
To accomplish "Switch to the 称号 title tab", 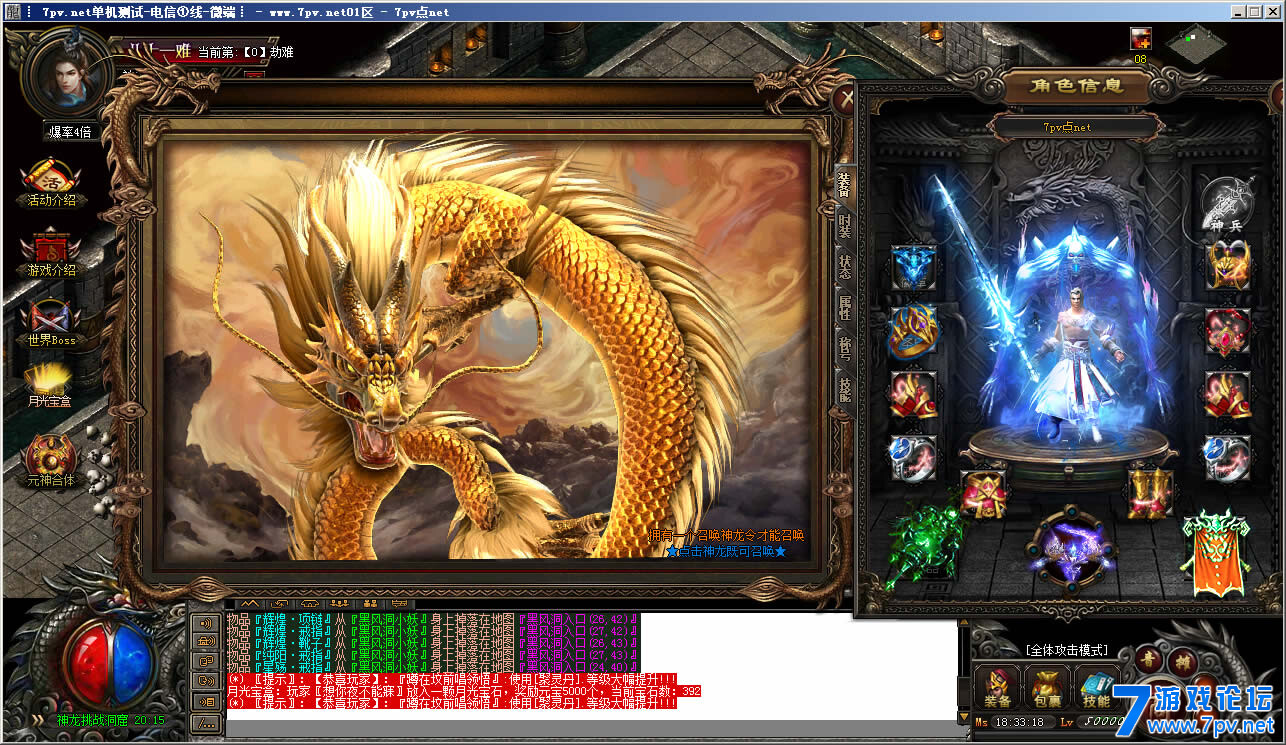I will coord(845,349).
